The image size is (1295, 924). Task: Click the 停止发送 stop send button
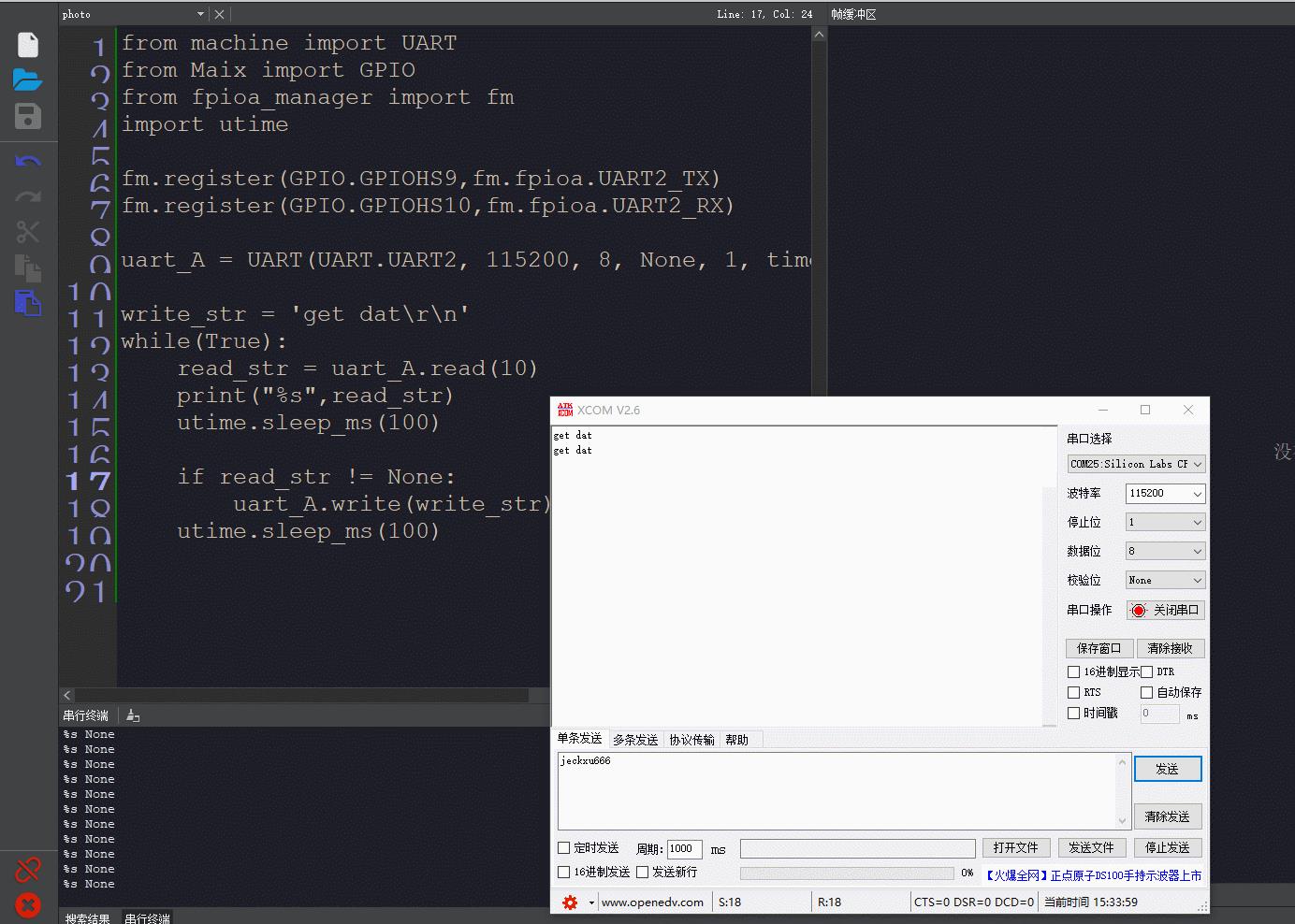tap(1167, 847)
